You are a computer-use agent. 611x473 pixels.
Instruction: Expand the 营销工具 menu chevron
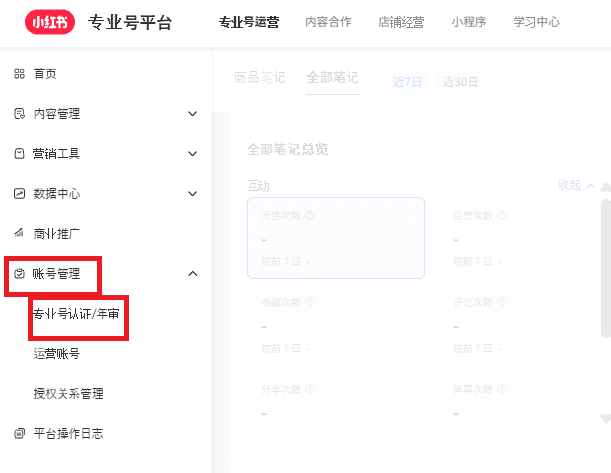[x=193, y=154]
